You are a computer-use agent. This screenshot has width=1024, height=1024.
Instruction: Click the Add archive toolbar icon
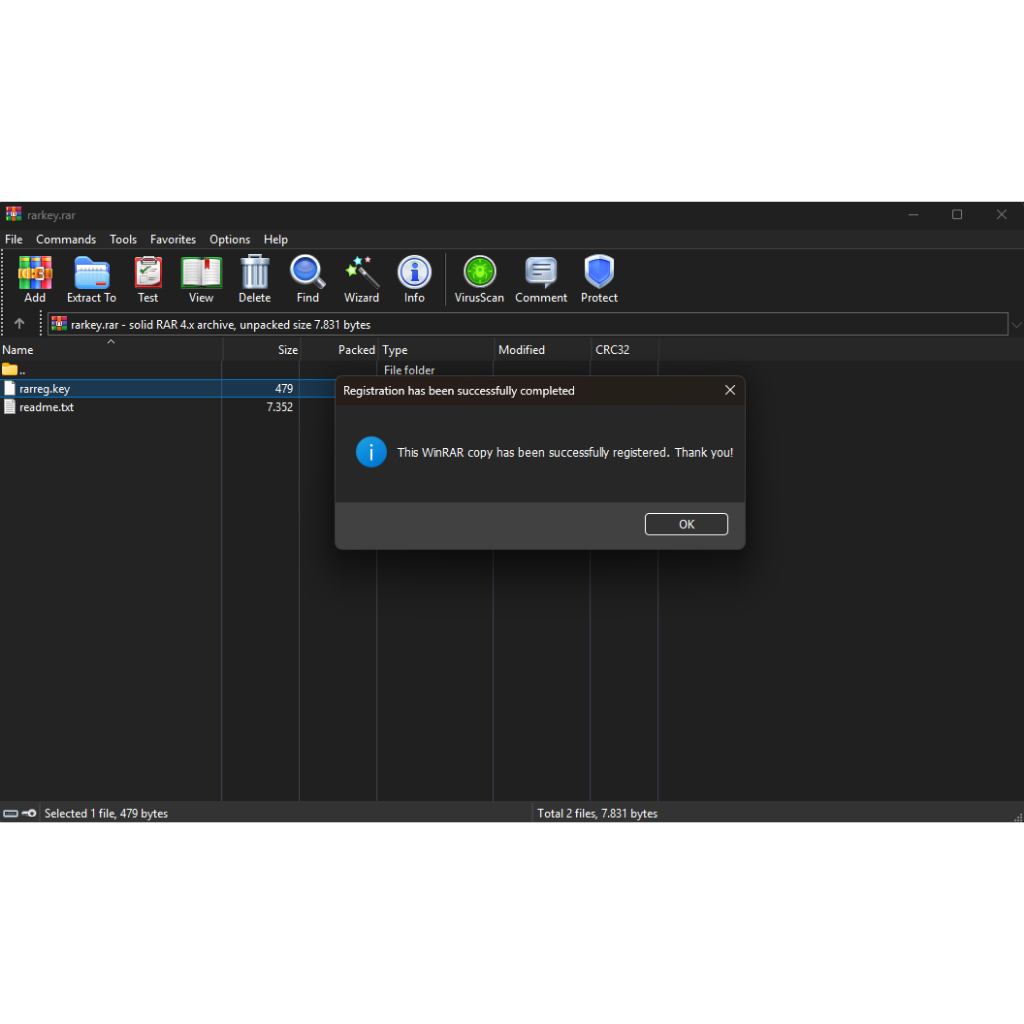click(x=35, y=272)
